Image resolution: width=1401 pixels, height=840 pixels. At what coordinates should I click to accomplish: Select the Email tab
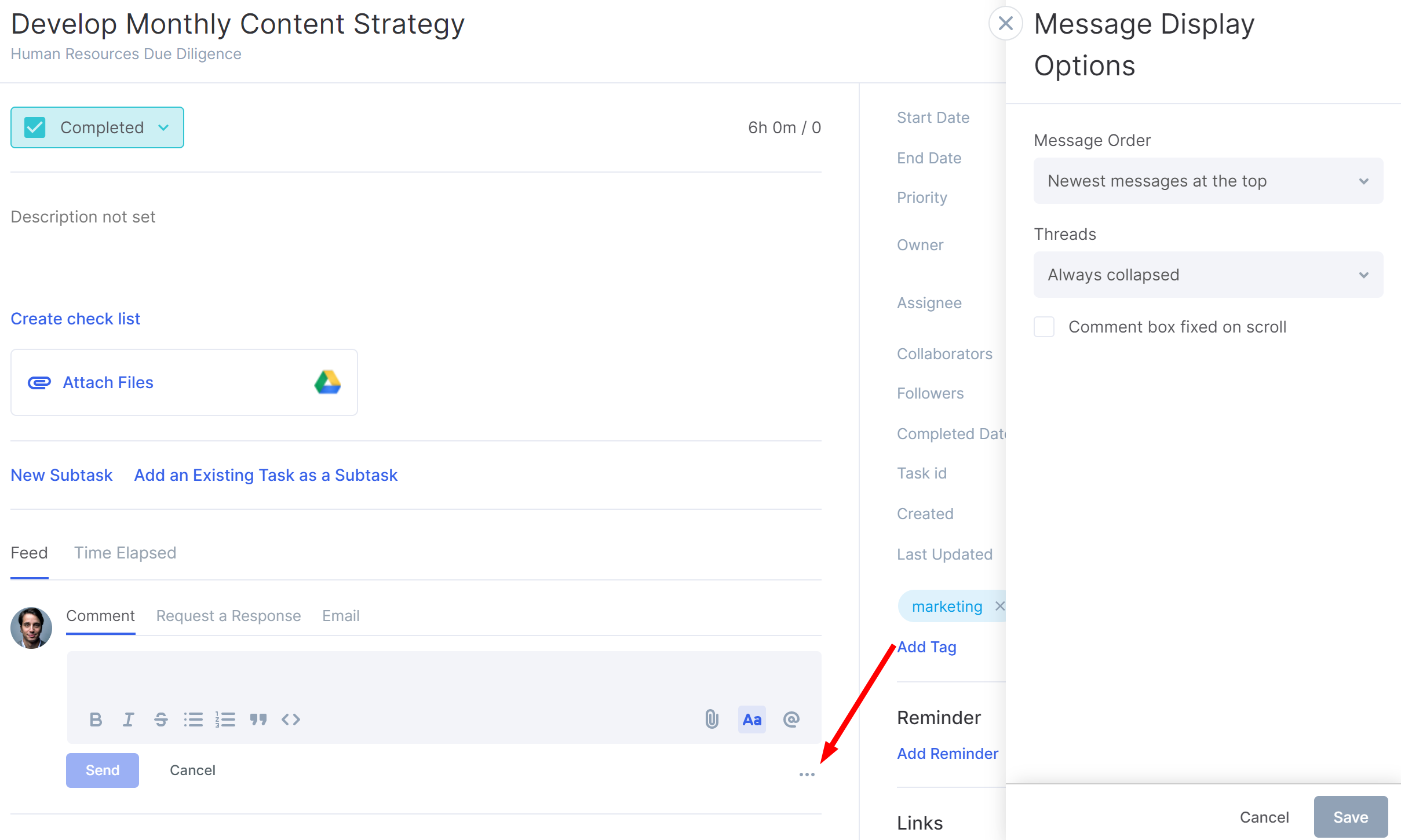coord(341,616)
